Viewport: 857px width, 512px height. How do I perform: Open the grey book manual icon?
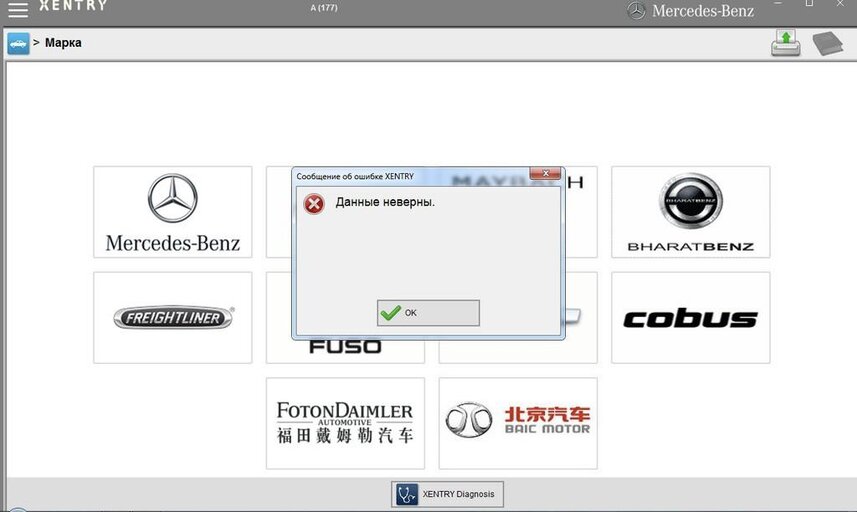tap(827, 44)
